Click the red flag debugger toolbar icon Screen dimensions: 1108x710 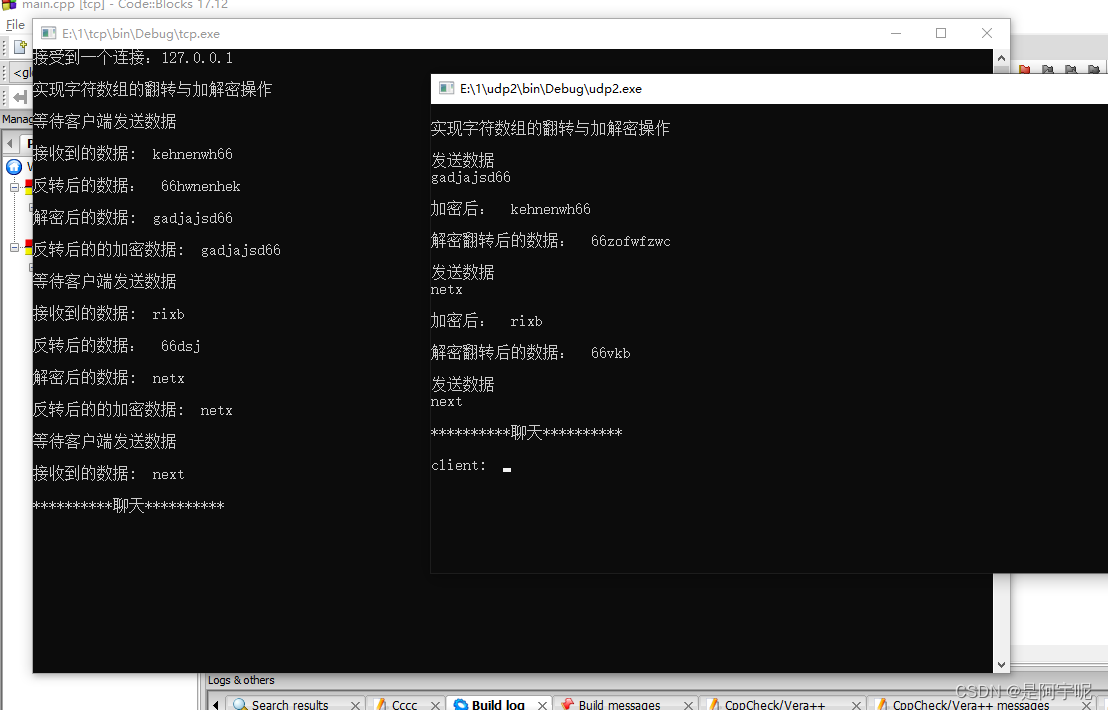tap(1024, 69)
